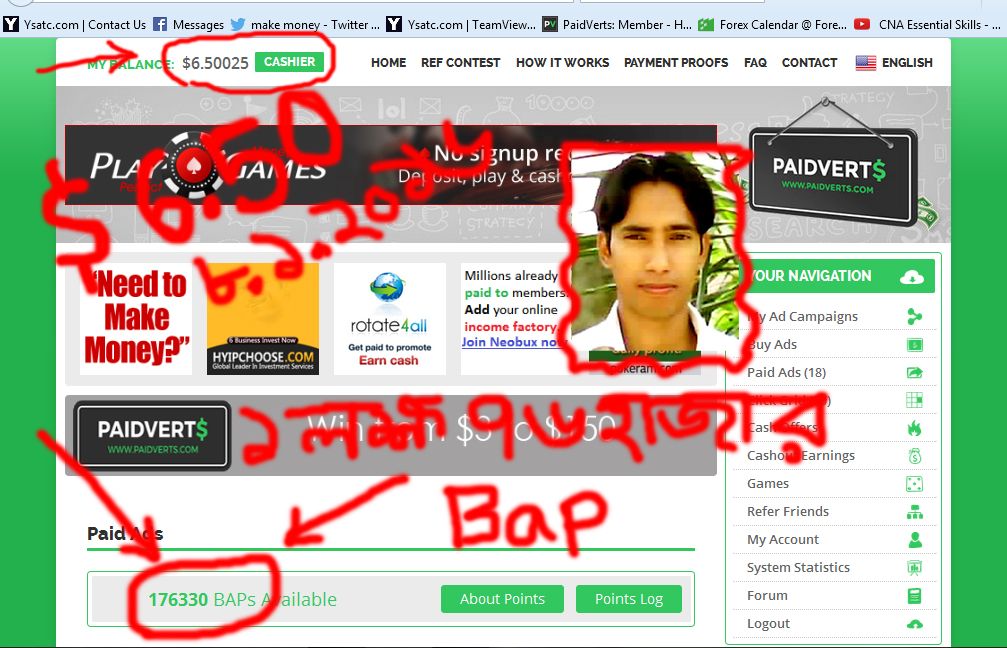Viewport: 1007px width, 648px height.
Task: Click the cloud download icon in Your Navigation header
Action: point(911,277)
